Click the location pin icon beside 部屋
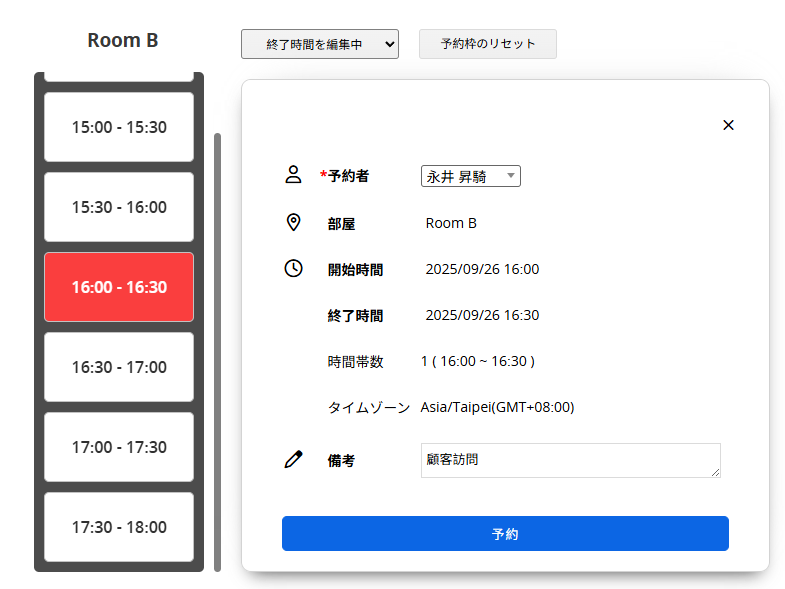The image size is (785, 589). 293,222
